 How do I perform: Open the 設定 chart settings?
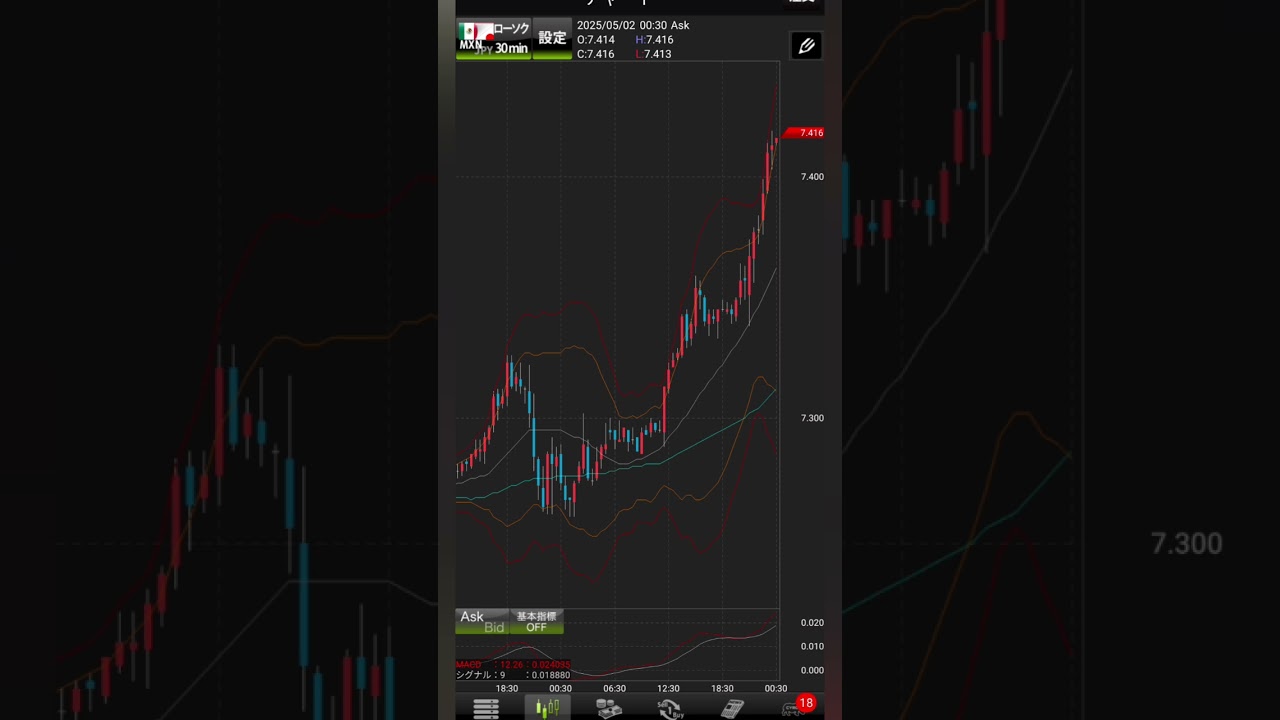[552, 39]
